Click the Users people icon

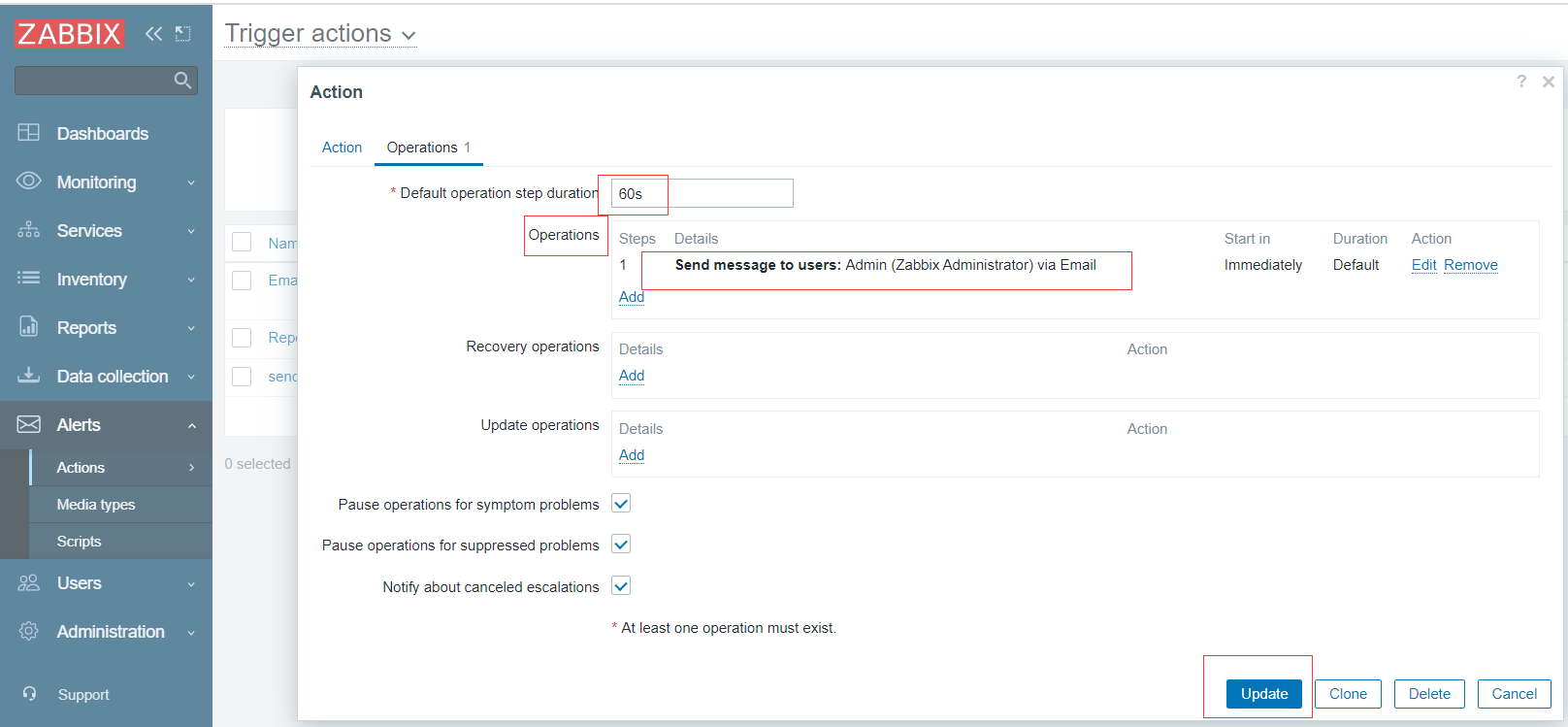(29, 582)
